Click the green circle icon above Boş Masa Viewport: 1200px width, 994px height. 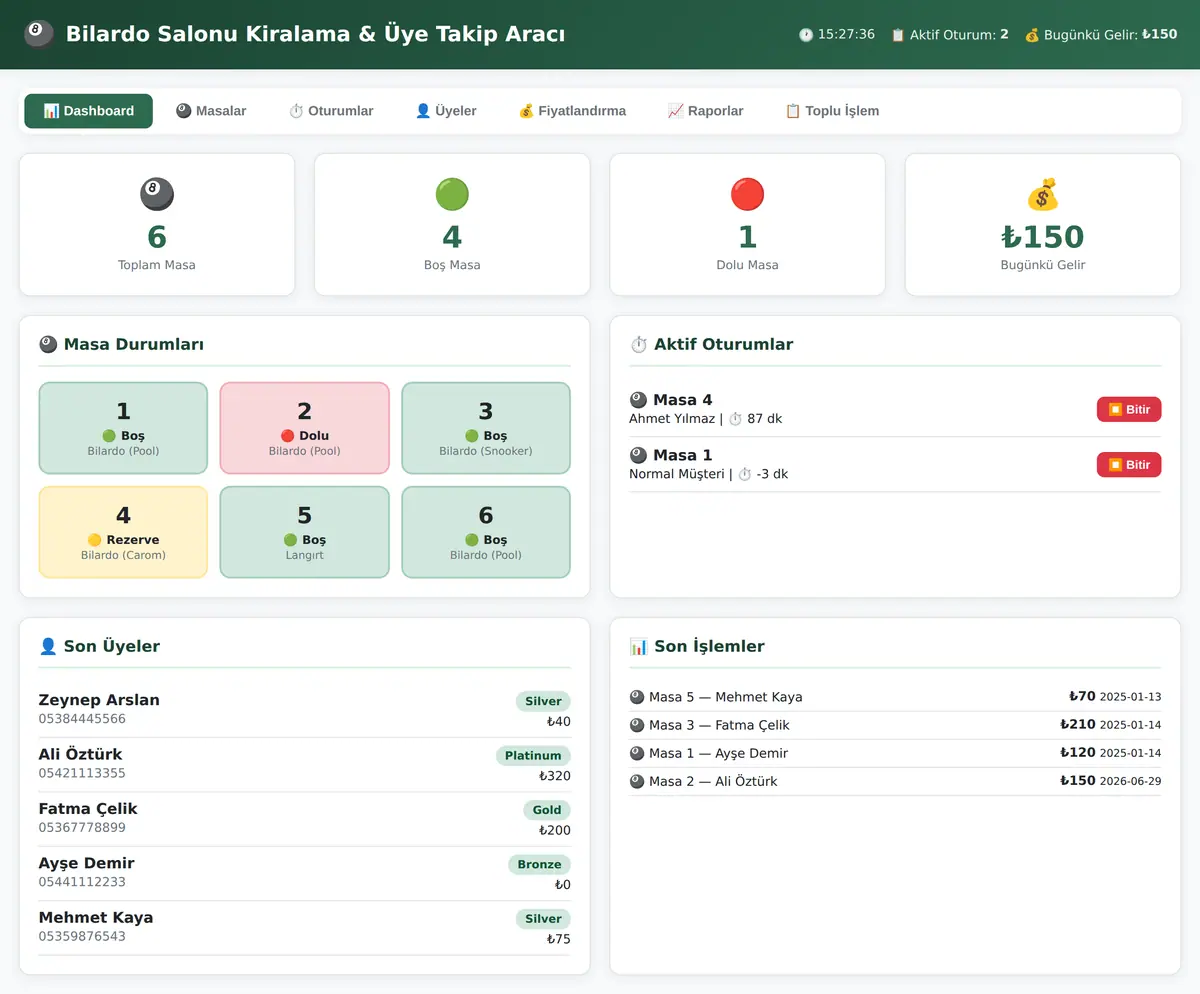click(452, 194)
